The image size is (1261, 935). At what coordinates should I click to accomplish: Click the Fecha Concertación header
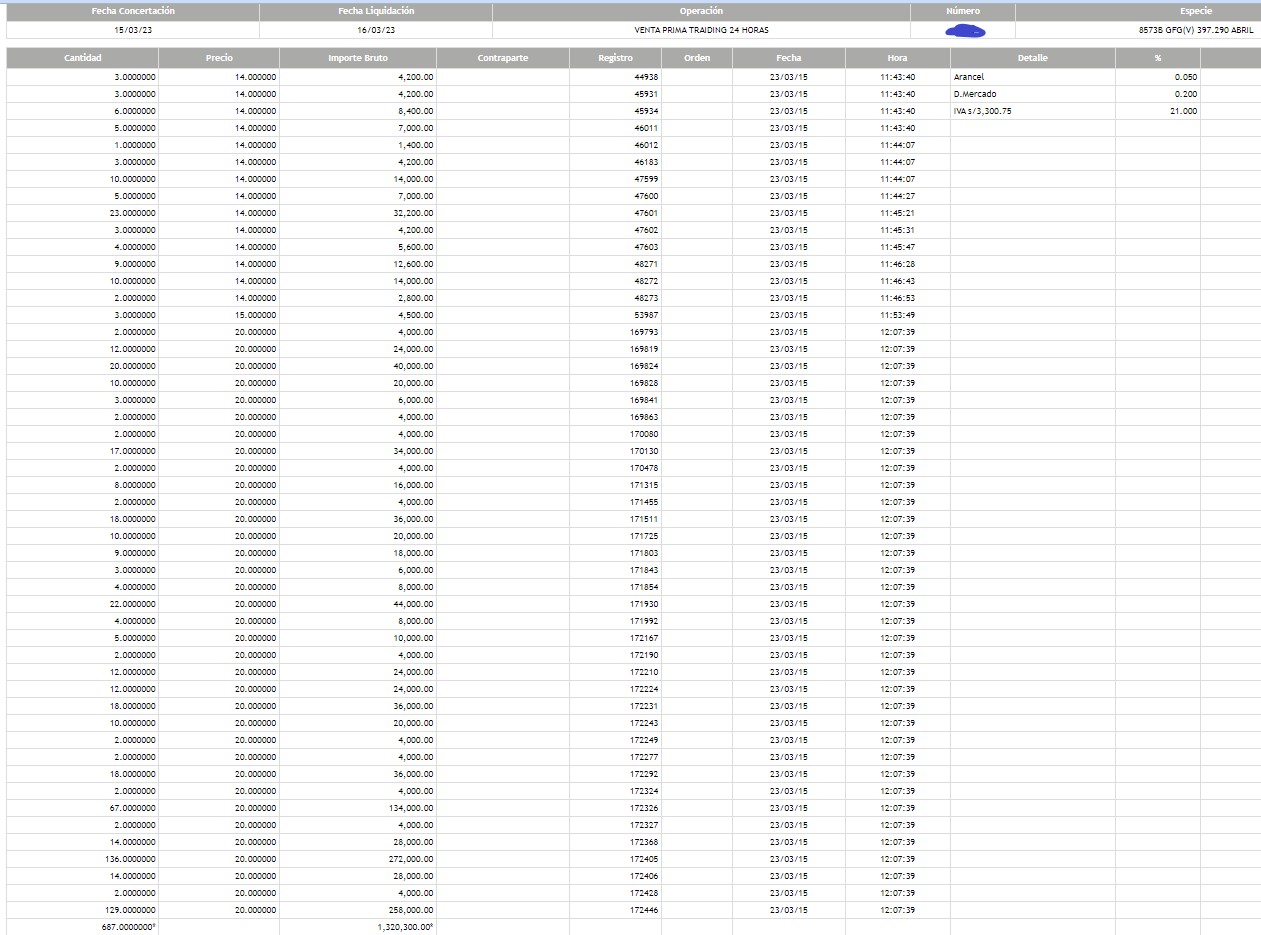pyautogui.click(x=133, y=11)
